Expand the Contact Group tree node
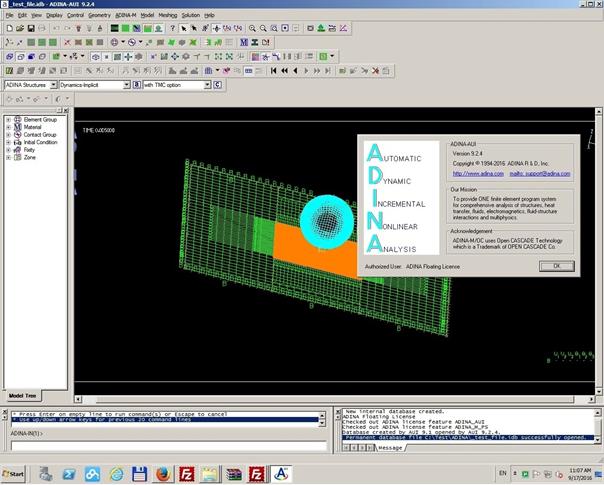604x485 pixels. pos(8,135)
